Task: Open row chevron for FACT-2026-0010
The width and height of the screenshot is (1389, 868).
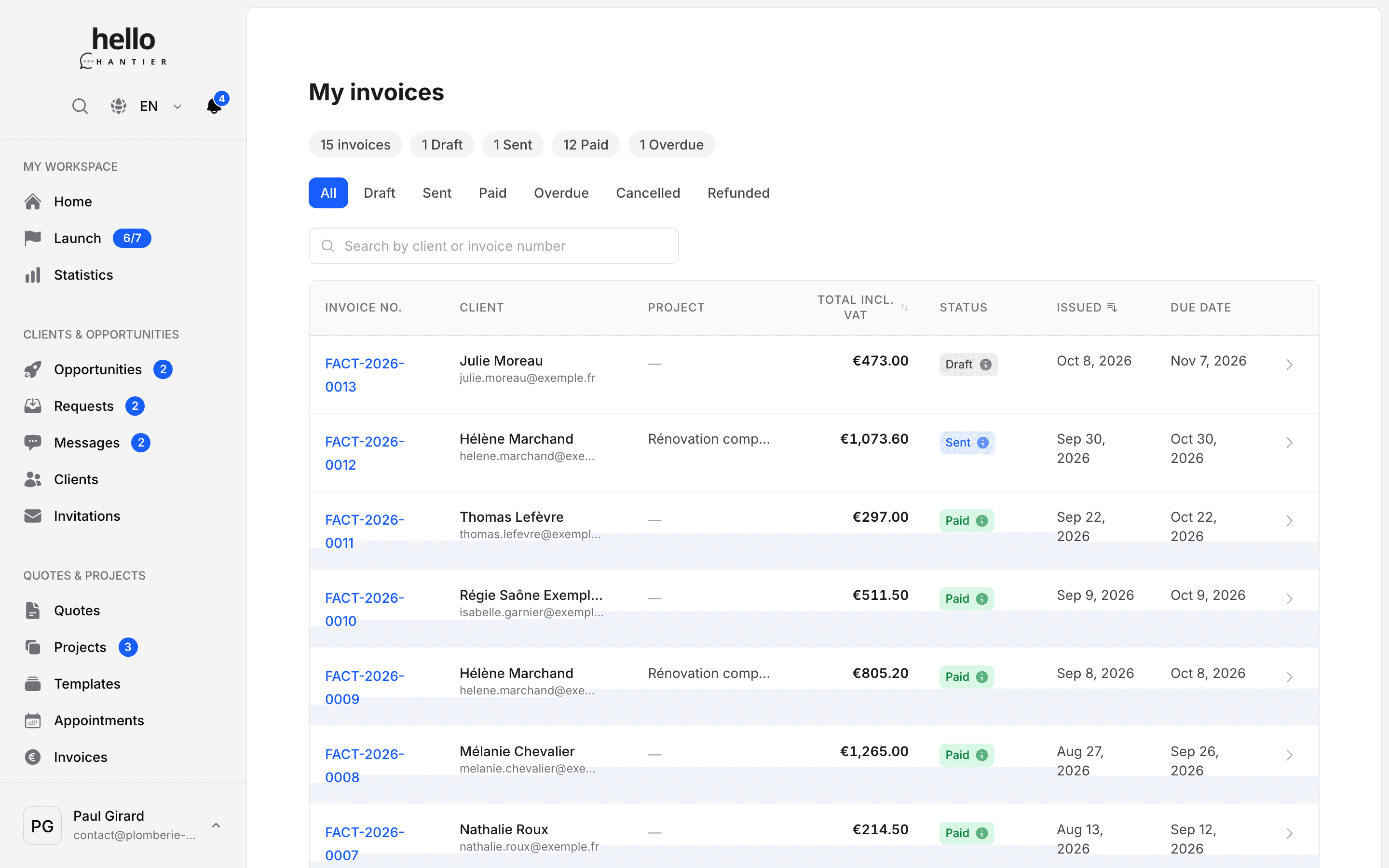Action: (x=1289, y=599)
